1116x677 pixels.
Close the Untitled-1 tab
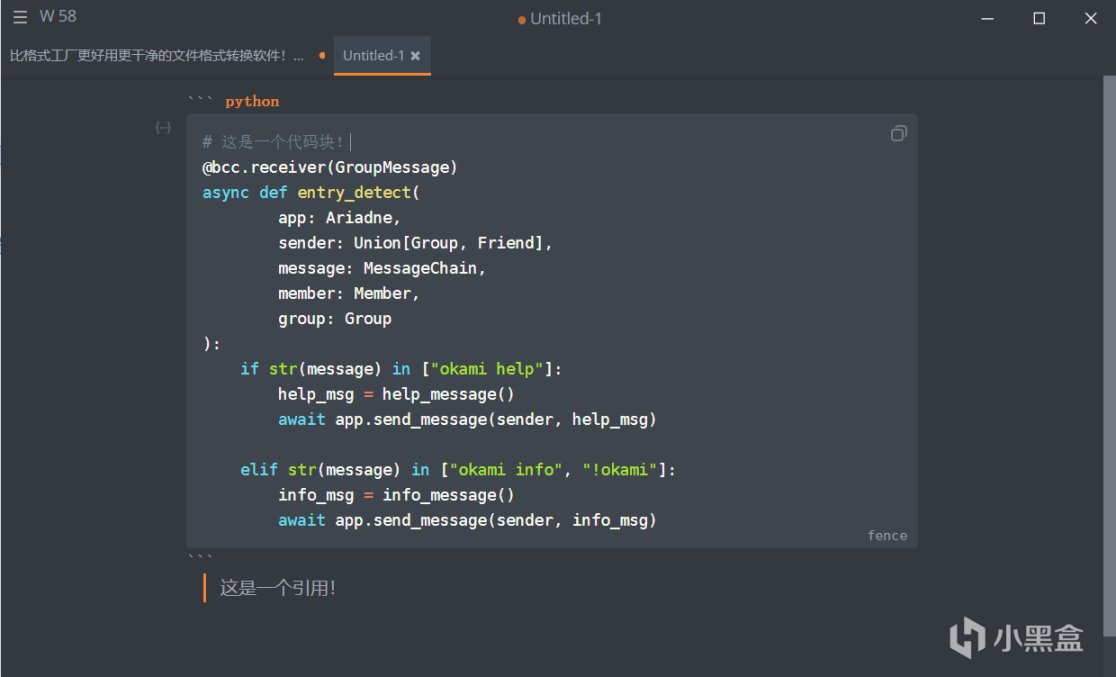(415, 56)
